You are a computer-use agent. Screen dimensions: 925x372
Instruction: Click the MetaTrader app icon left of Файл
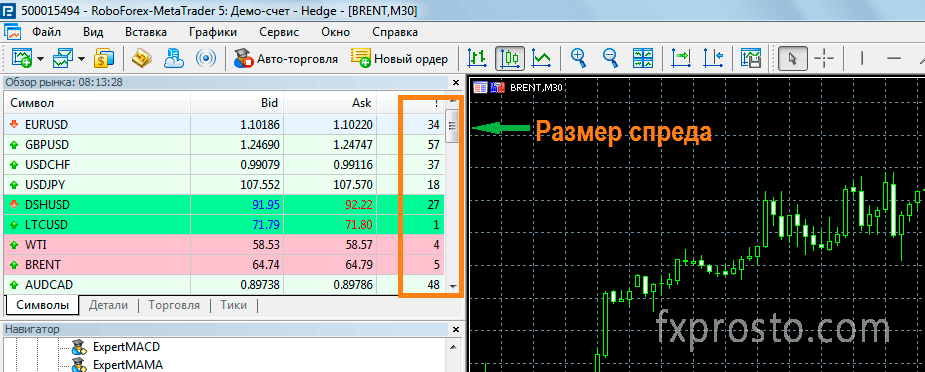coord(12,32)
